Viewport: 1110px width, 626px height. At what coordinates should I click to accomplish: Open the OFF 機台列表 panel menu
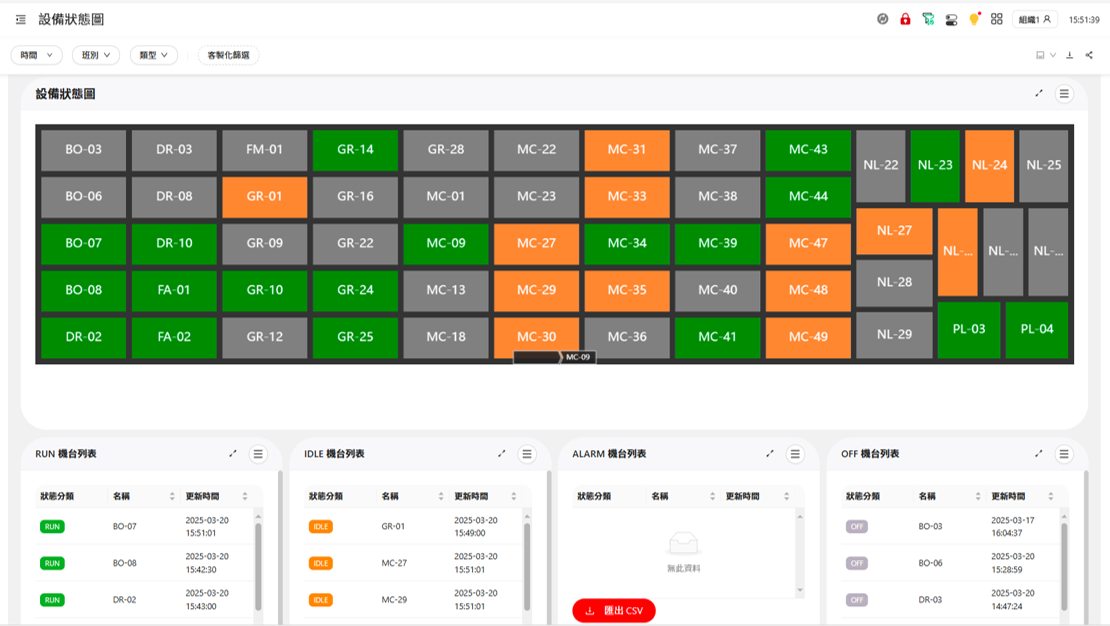(x=1064, y=454)
